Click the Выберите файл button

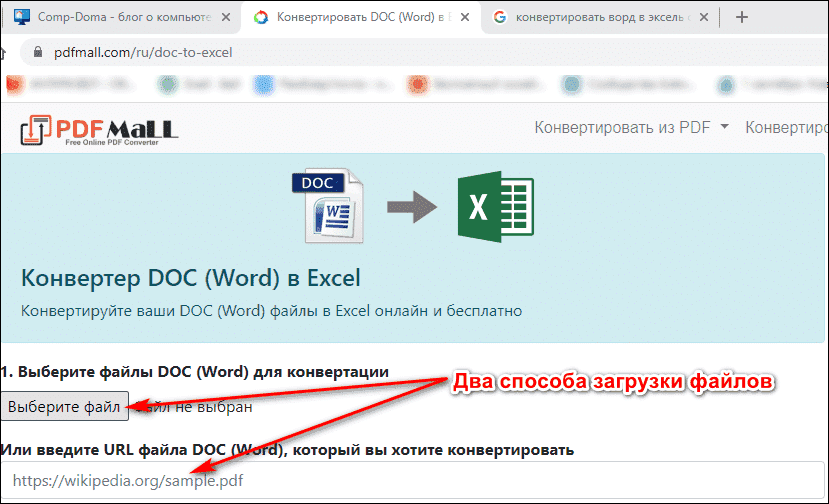point(65,406)
